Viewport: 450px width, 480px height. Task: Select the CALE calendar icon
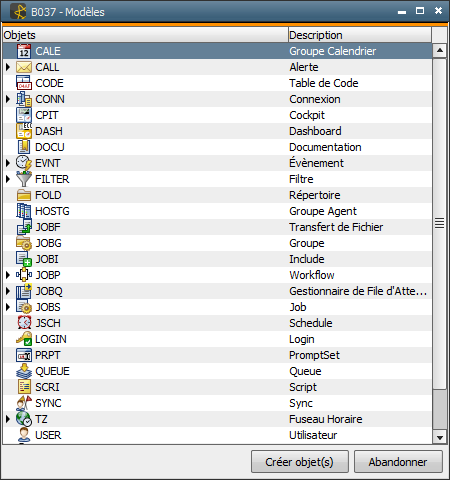pyautogui.click(x=24, y=51)
